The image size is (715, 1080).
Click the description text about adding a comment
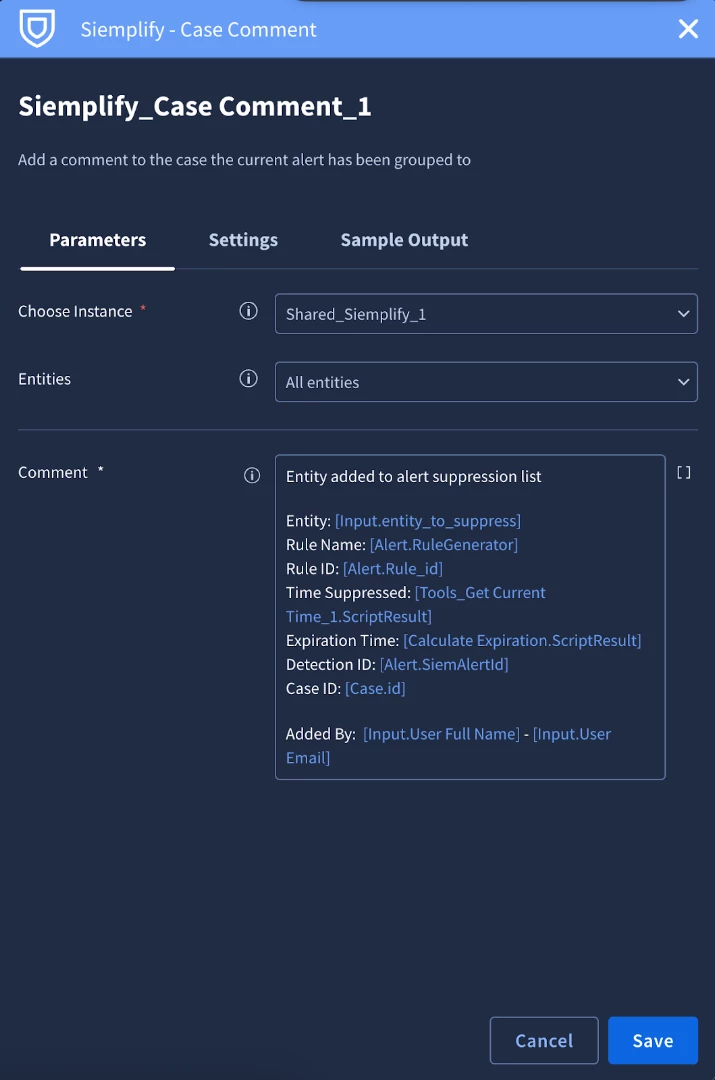coord(245,160)
